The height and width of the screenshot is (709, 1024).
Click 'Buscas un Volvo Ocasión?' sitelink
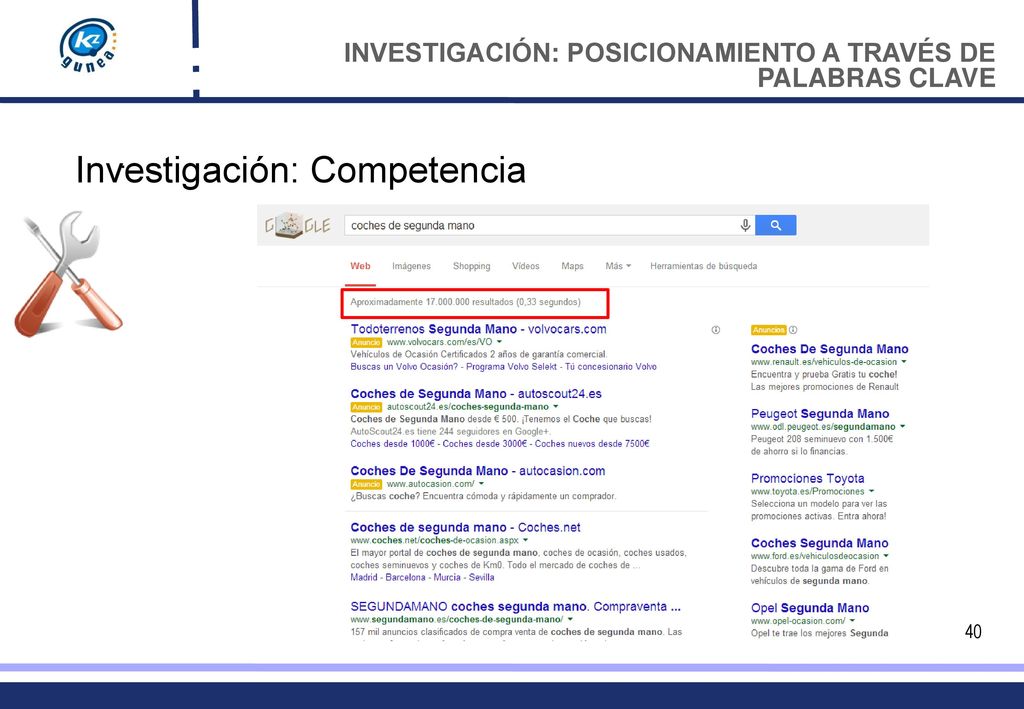[x=404, y=366]
